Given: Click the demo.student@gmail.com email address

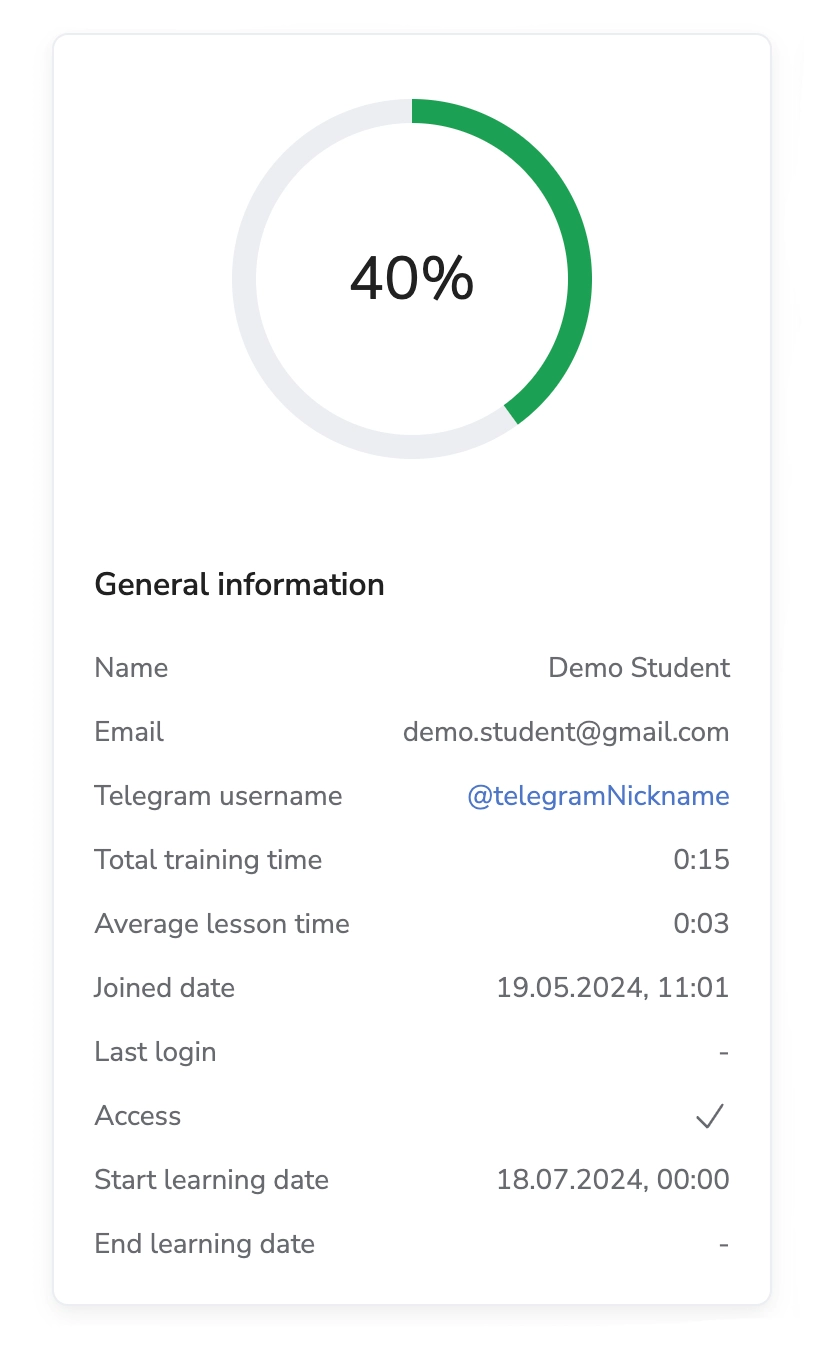Looking at the screenshot, I should (x=566, y=732).
